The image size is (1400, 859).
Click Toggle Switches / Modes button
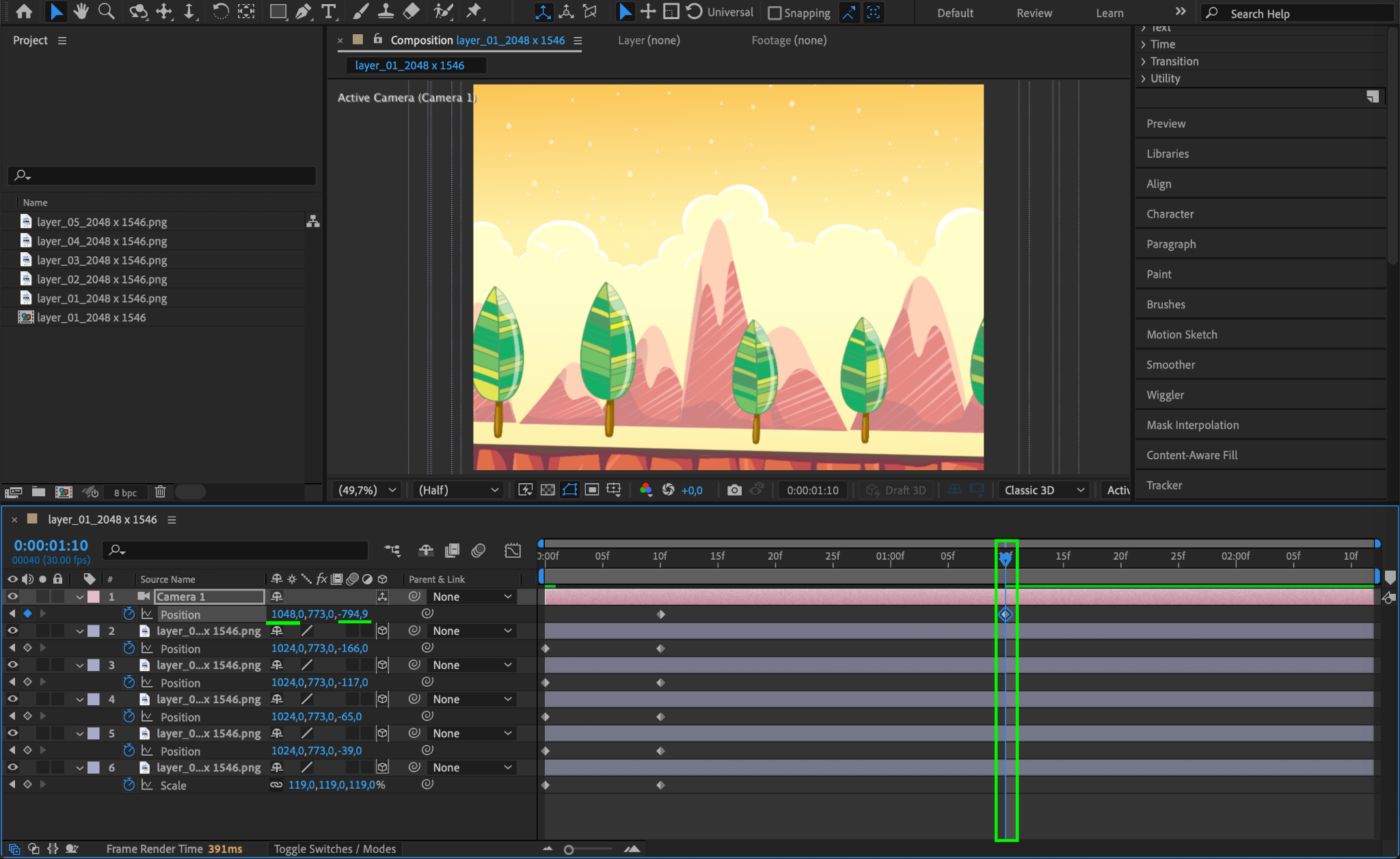(335, 849)
